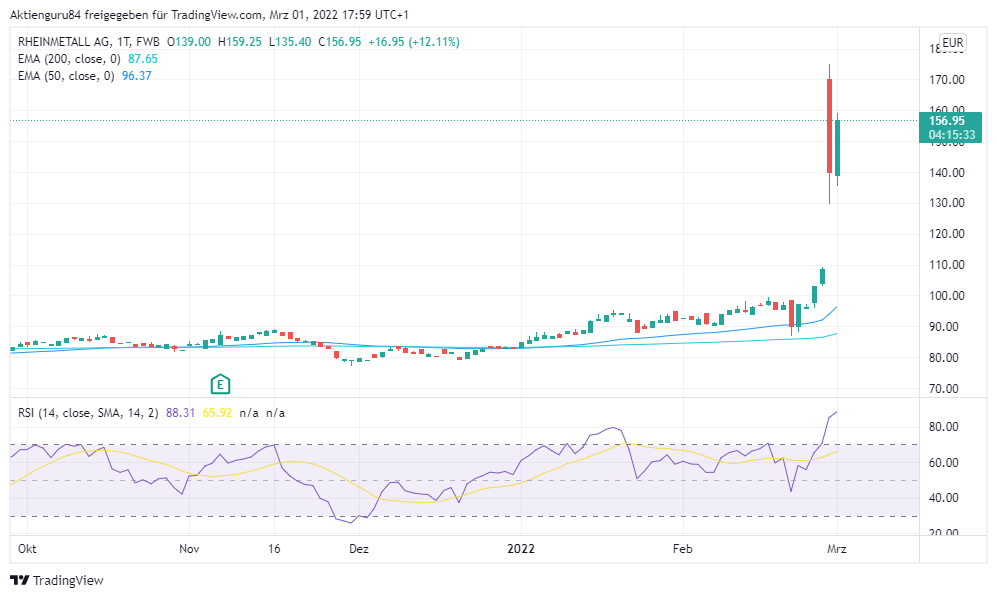Click the candle countdown 04:15:33
Image resolution: width=997 pixels, height=598 pixels.
[x=951, y=135]
